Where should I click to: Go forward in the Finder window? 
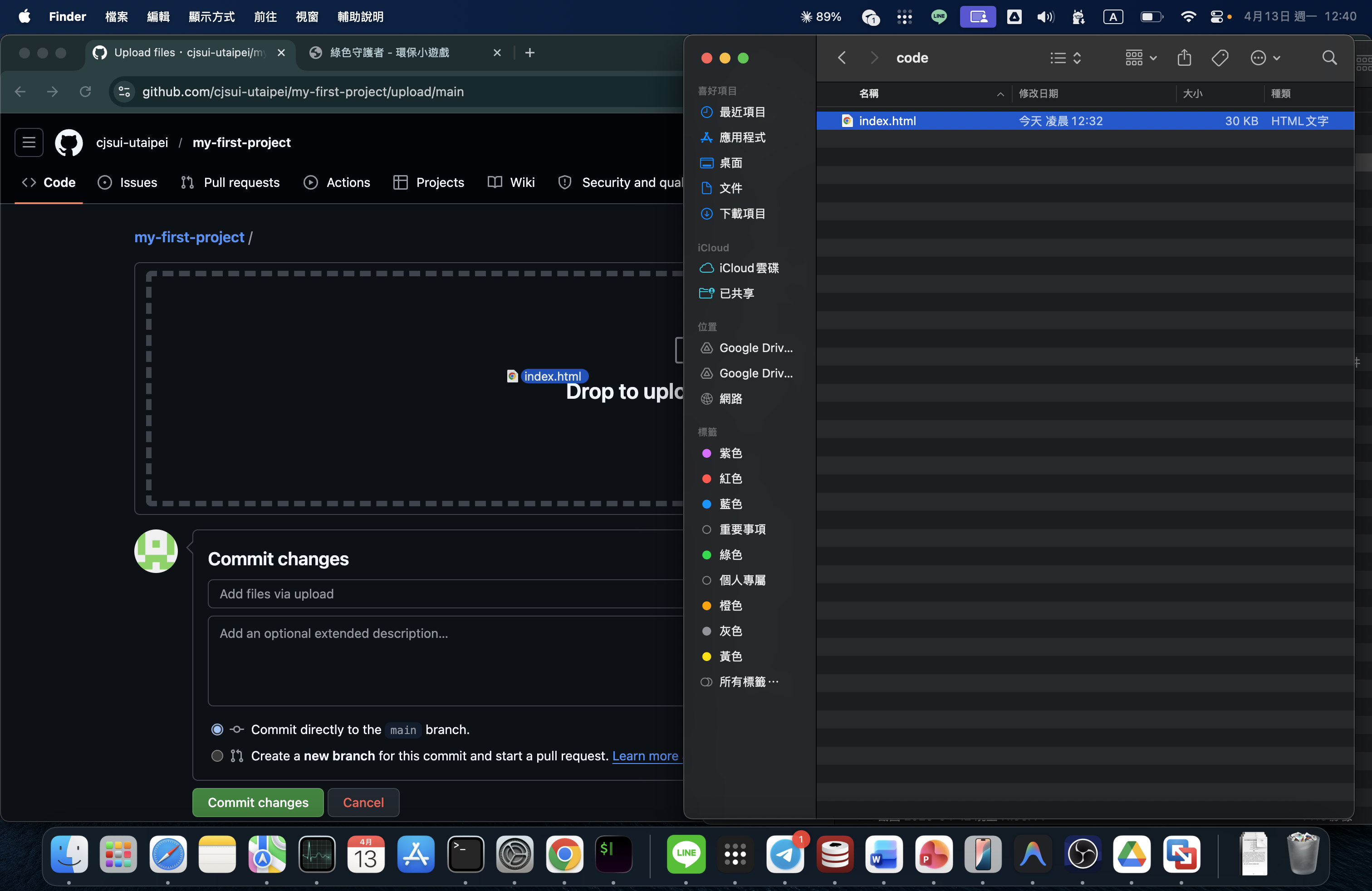[x=874, y=58]
